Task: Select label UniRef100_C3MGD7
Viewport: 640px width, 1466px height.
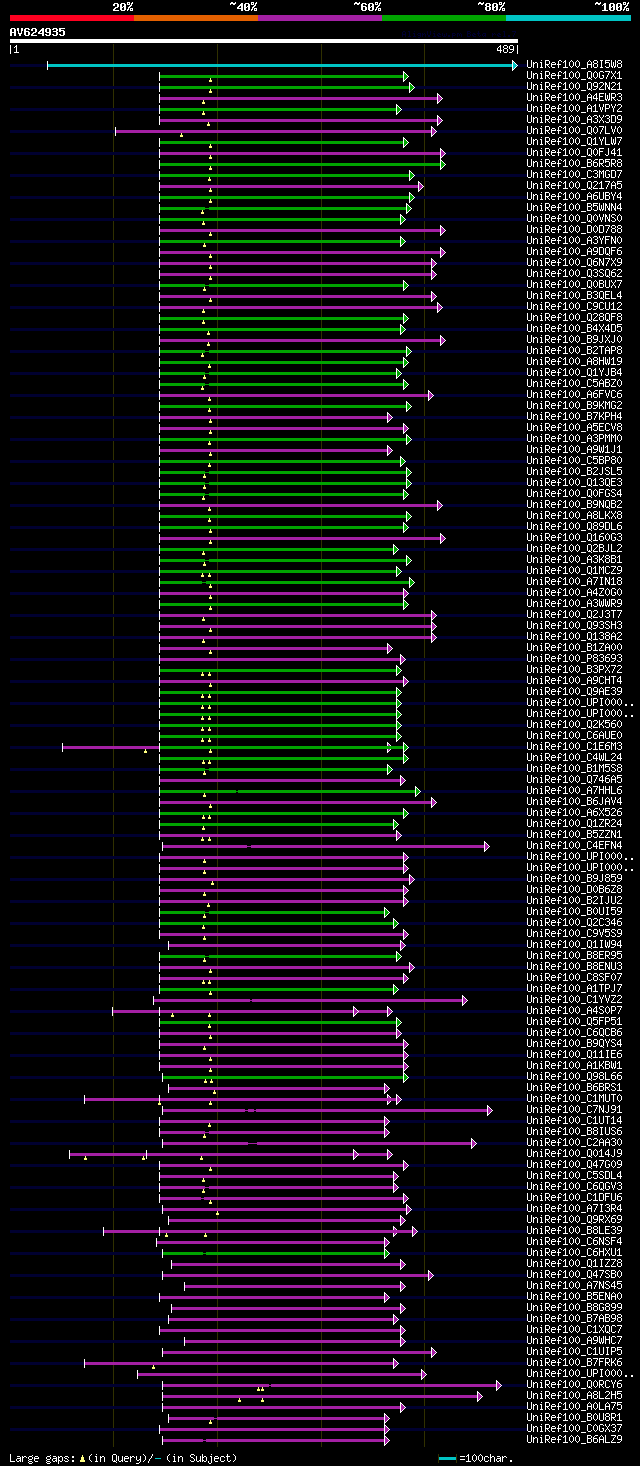Action: [x=574, y=175]
